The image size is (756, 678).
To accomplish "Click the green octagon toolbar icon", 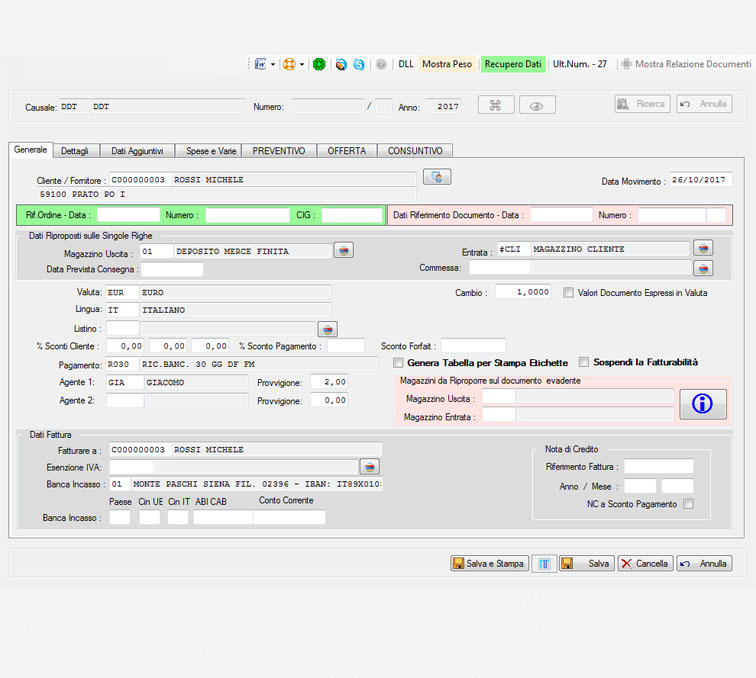I will (319, 64).
